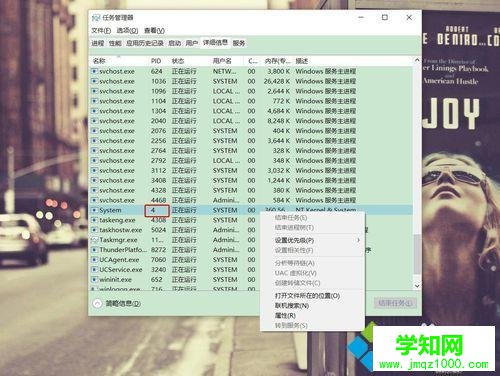Image resolution: width=500 pixels, height=376 pixels.
Task: Switch to the 进程 tab
Action: (x=98, y=43)
